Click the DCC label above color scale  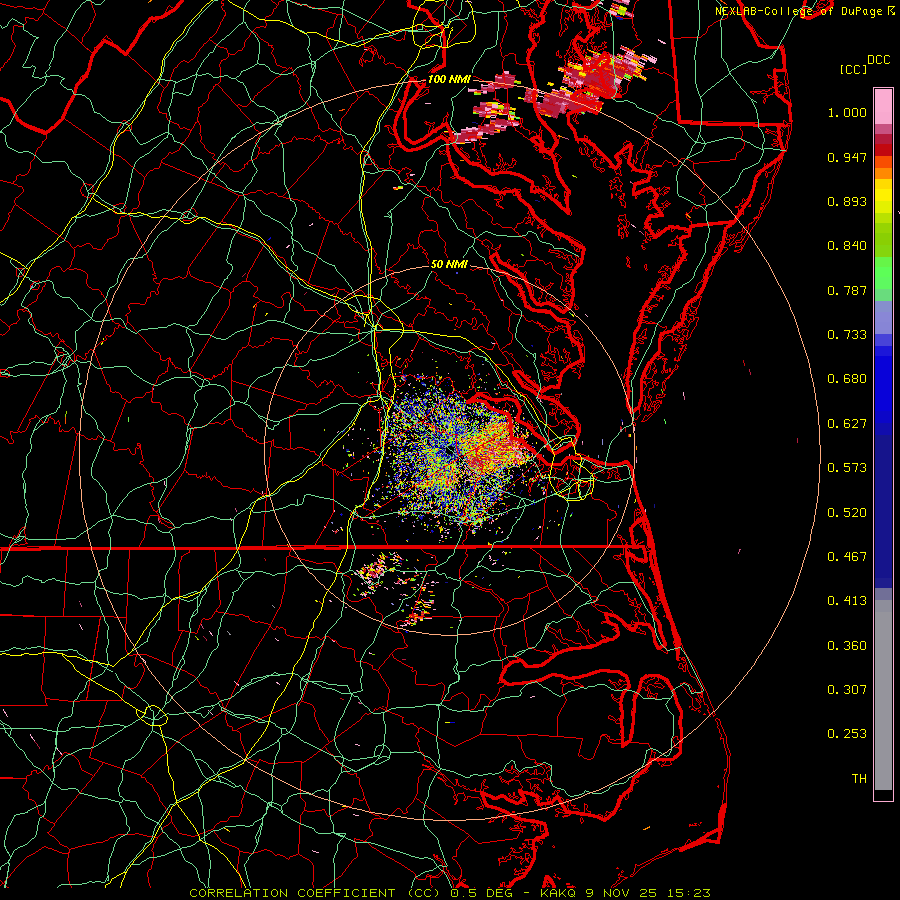click(x=878, y=60)
